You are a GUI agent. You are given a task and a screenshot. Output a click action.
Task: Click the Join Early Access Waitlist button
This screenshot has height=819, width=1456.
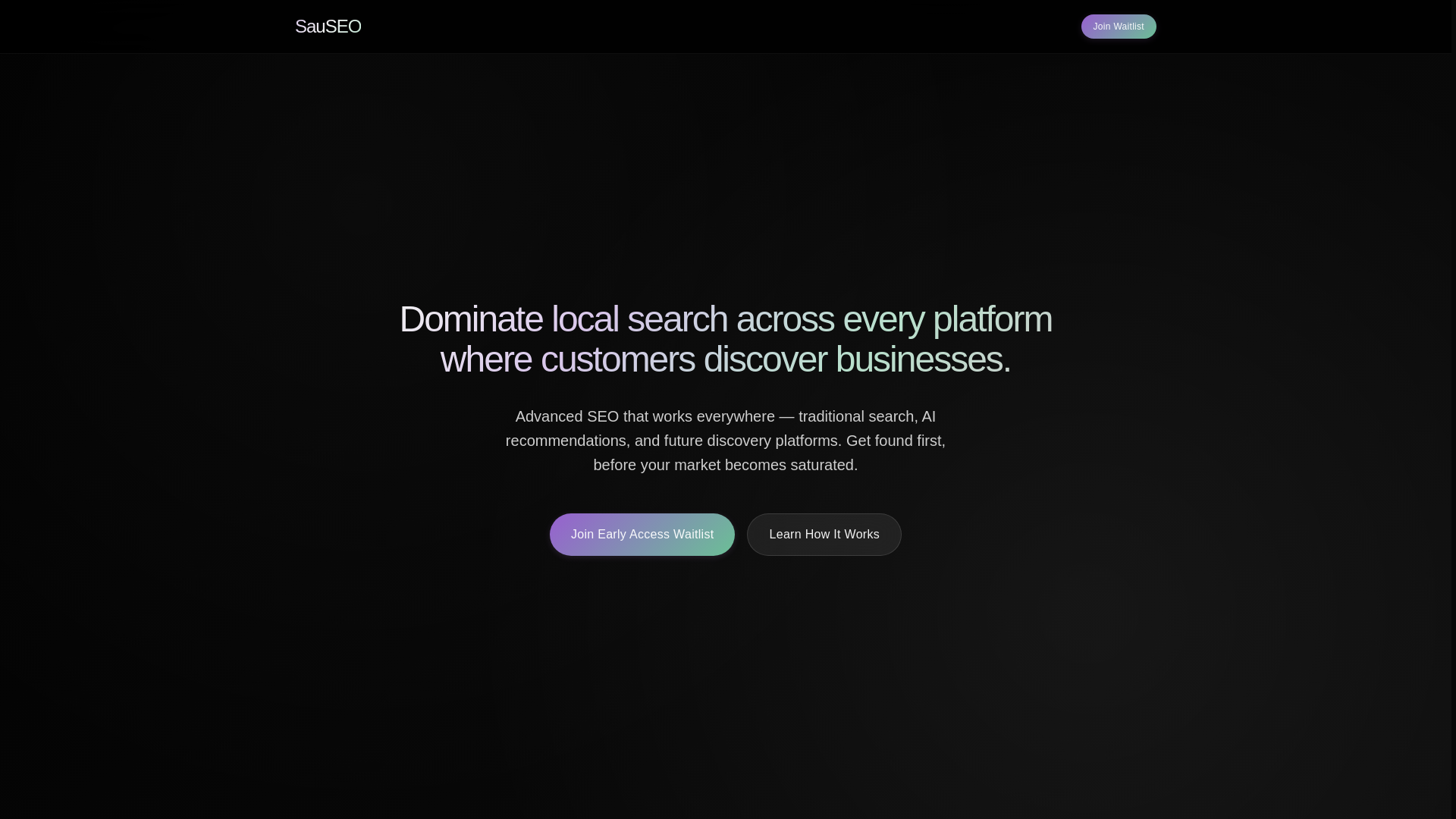pos(642,535)
